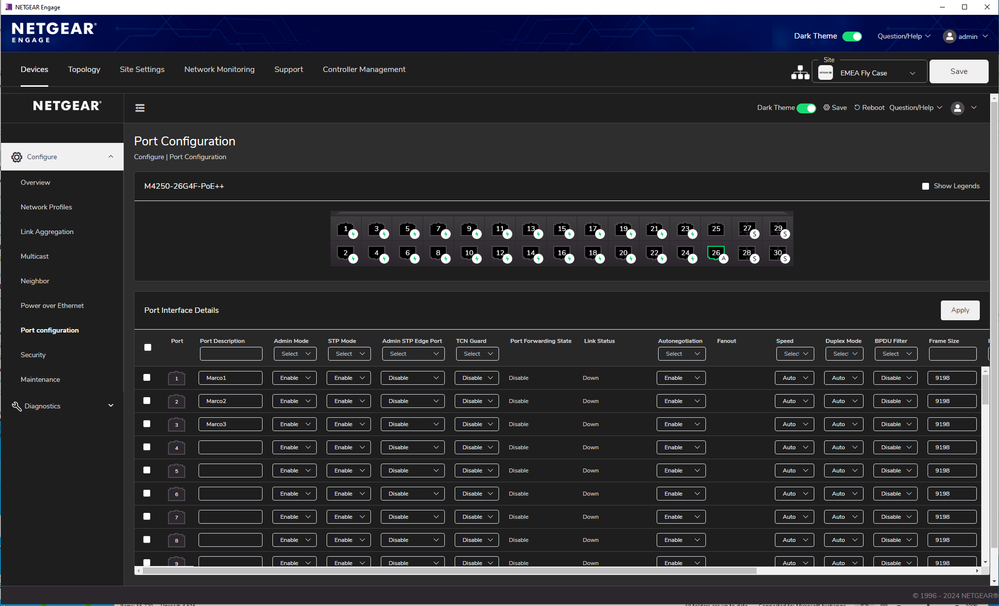The height and width of the screenshot is (606, 999).
Task: Open Admin Mode dropdown for Marco1 row
Action: click(x=294, y=378)
